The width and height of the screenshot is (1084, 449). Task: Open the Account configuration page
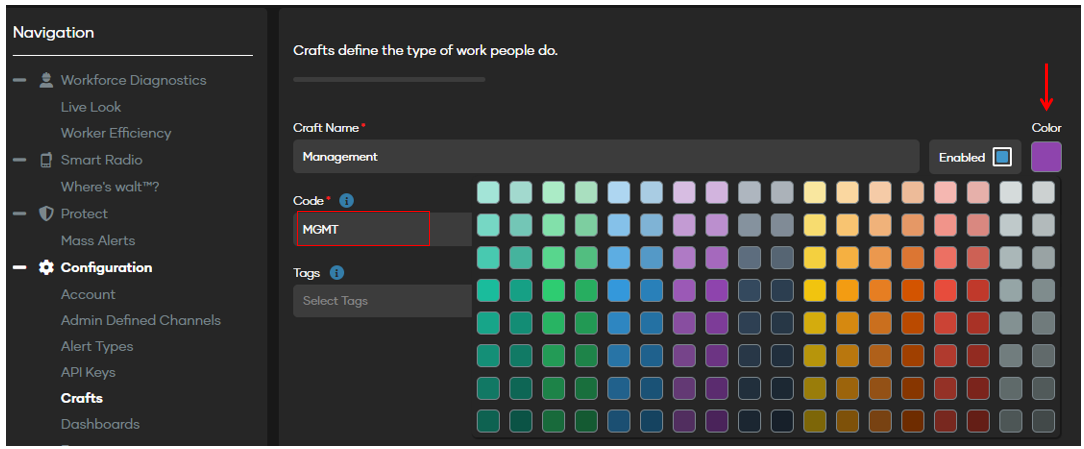click(88, 294)
